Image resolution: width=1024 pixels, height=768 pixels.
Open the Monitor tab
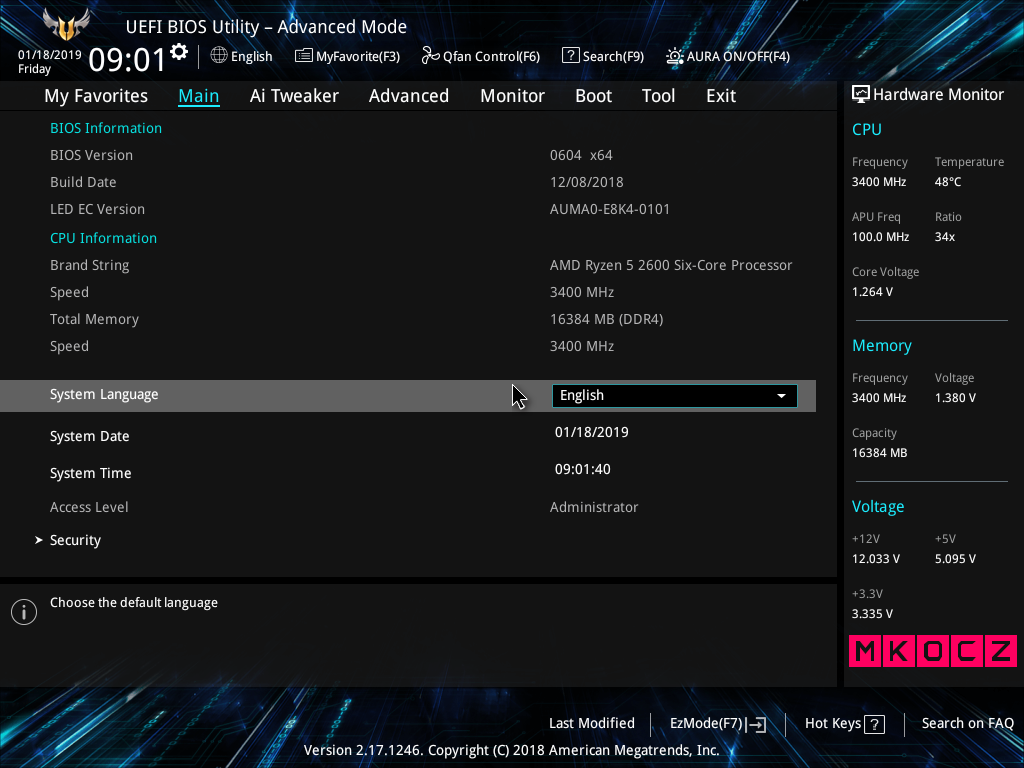pyautogui.click(x=512, y=96)
